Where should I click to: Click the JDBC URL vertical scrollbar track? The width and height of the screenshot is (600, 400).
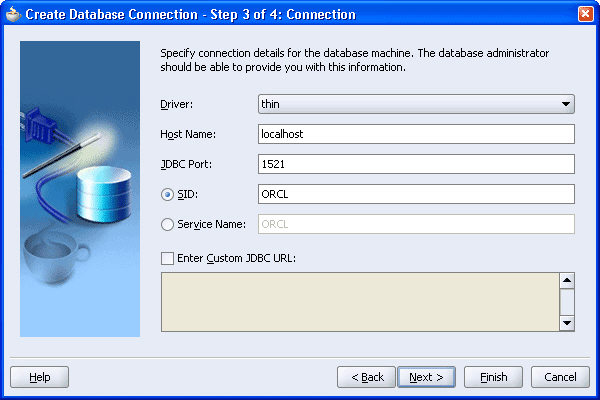click(x=567, y=302)
